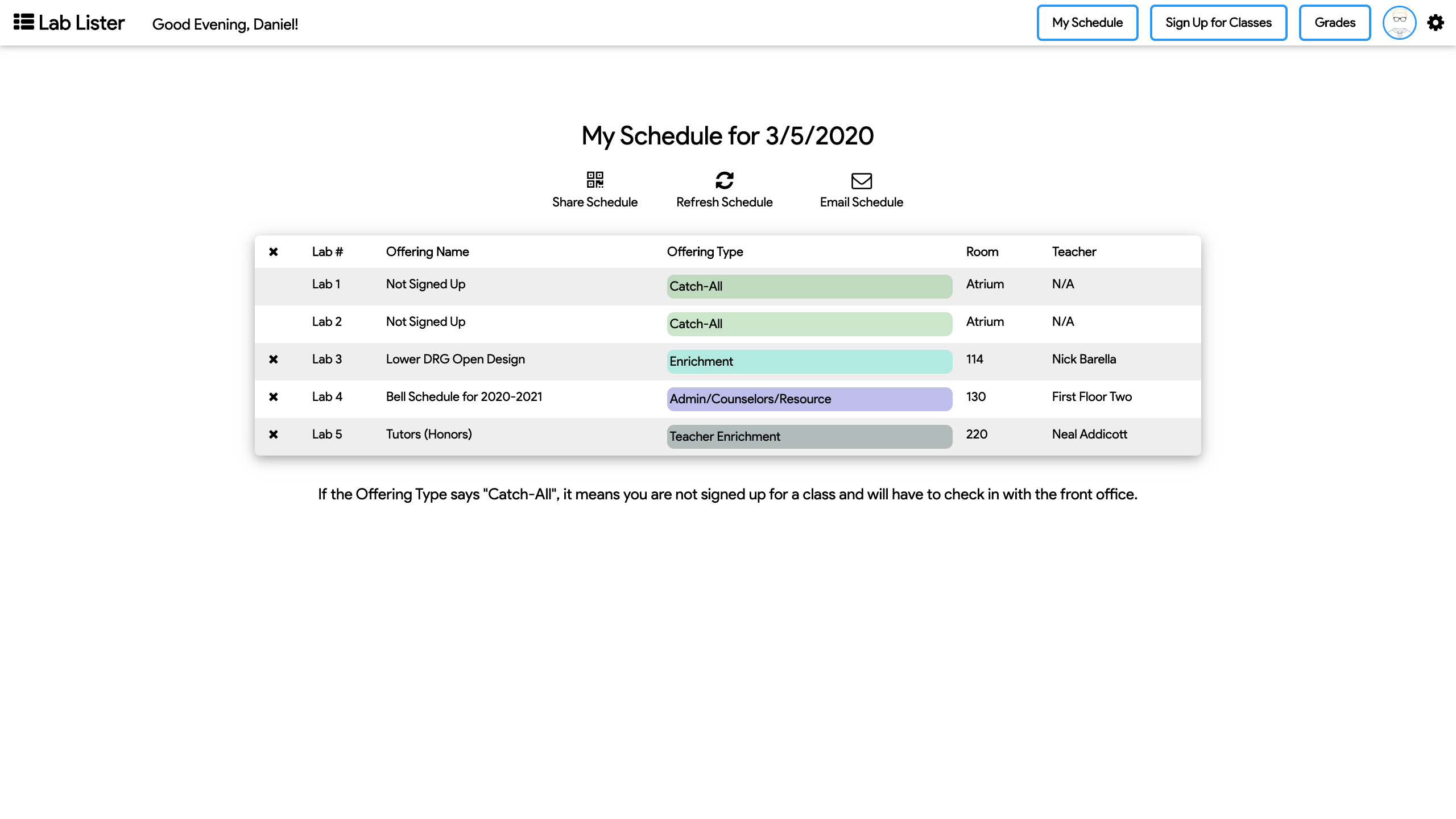Click the Teacher column header

[x=1074, y=252]
